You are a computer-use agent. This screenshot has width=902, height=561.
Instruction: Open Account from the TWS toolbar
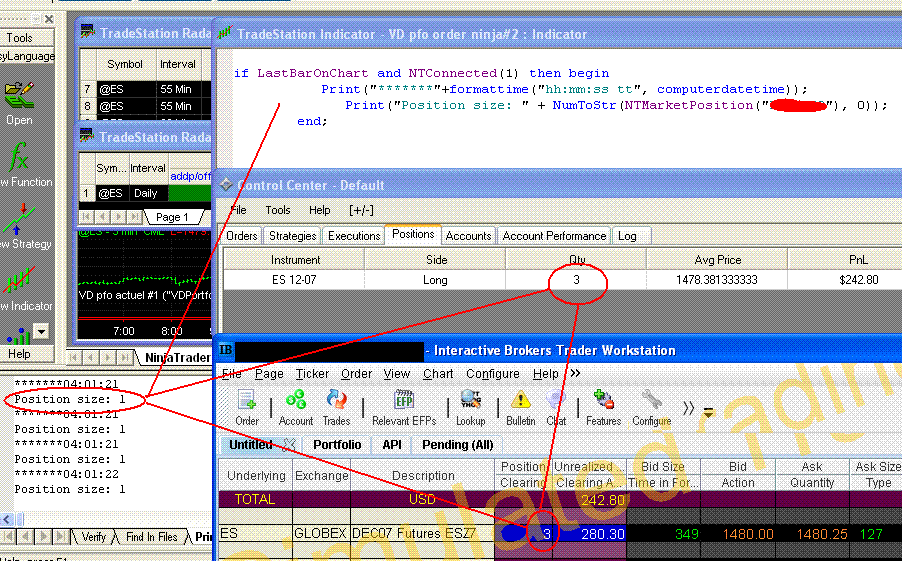pyautogui.click(x=296, y=407)
